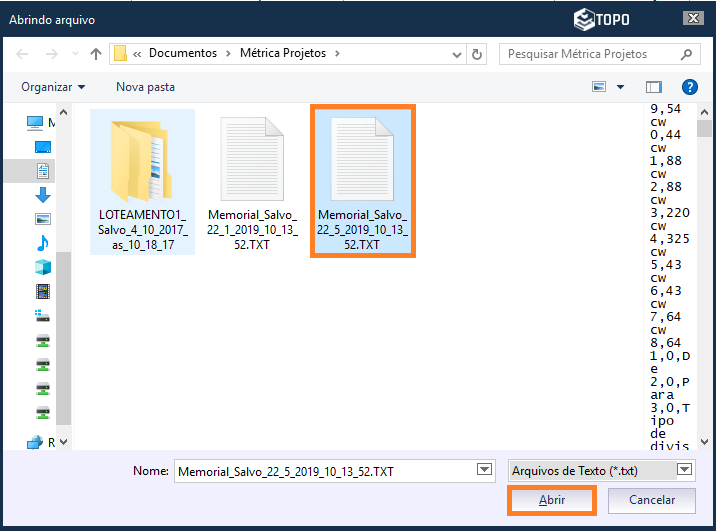Expand the Nome filename history dropdown
This screenshot has width=716, height=531.
point(485,470)
